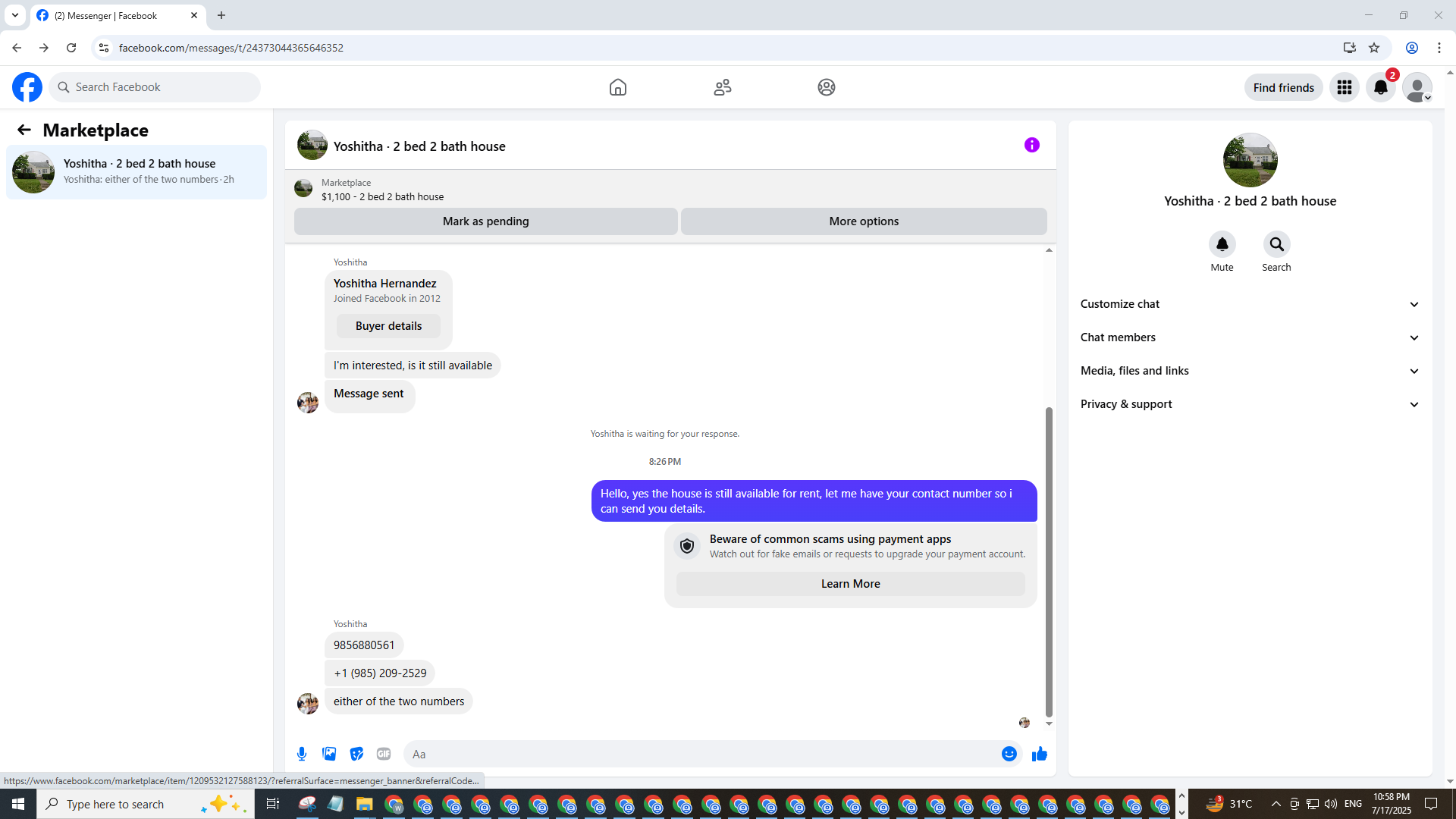The height and width of the screenshot is (819, 1456).
Task: Open the emoji picker smiley icon
Action: coord(1009,754)
